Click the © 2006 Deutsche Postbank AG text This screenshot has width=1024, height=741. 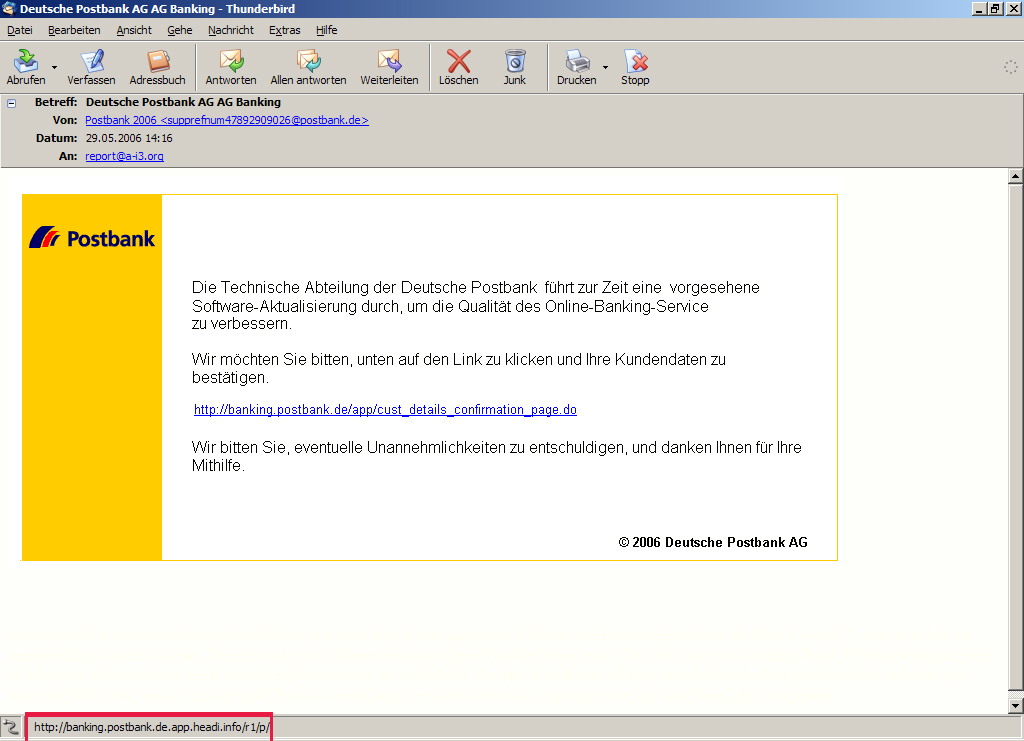(713, 542)
